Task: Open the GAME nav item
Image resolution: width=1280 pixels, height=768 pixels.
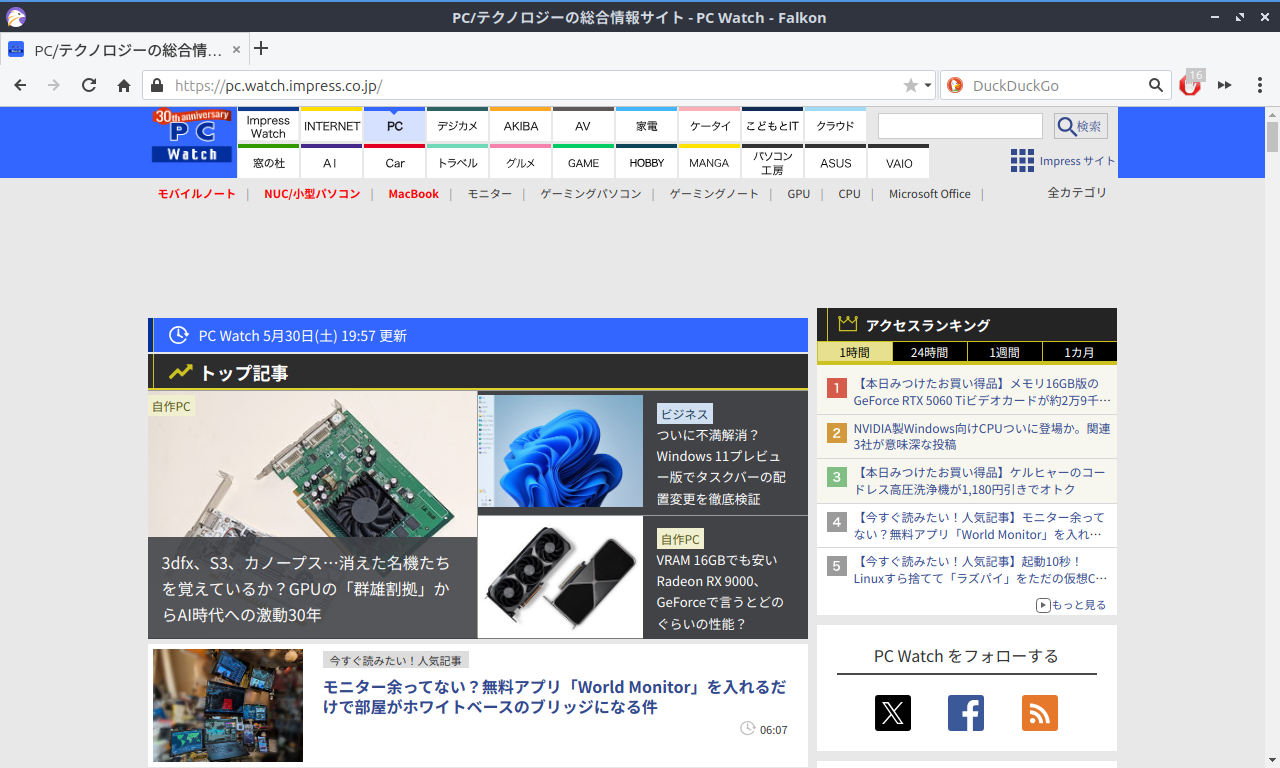Action: click(583, 162)
